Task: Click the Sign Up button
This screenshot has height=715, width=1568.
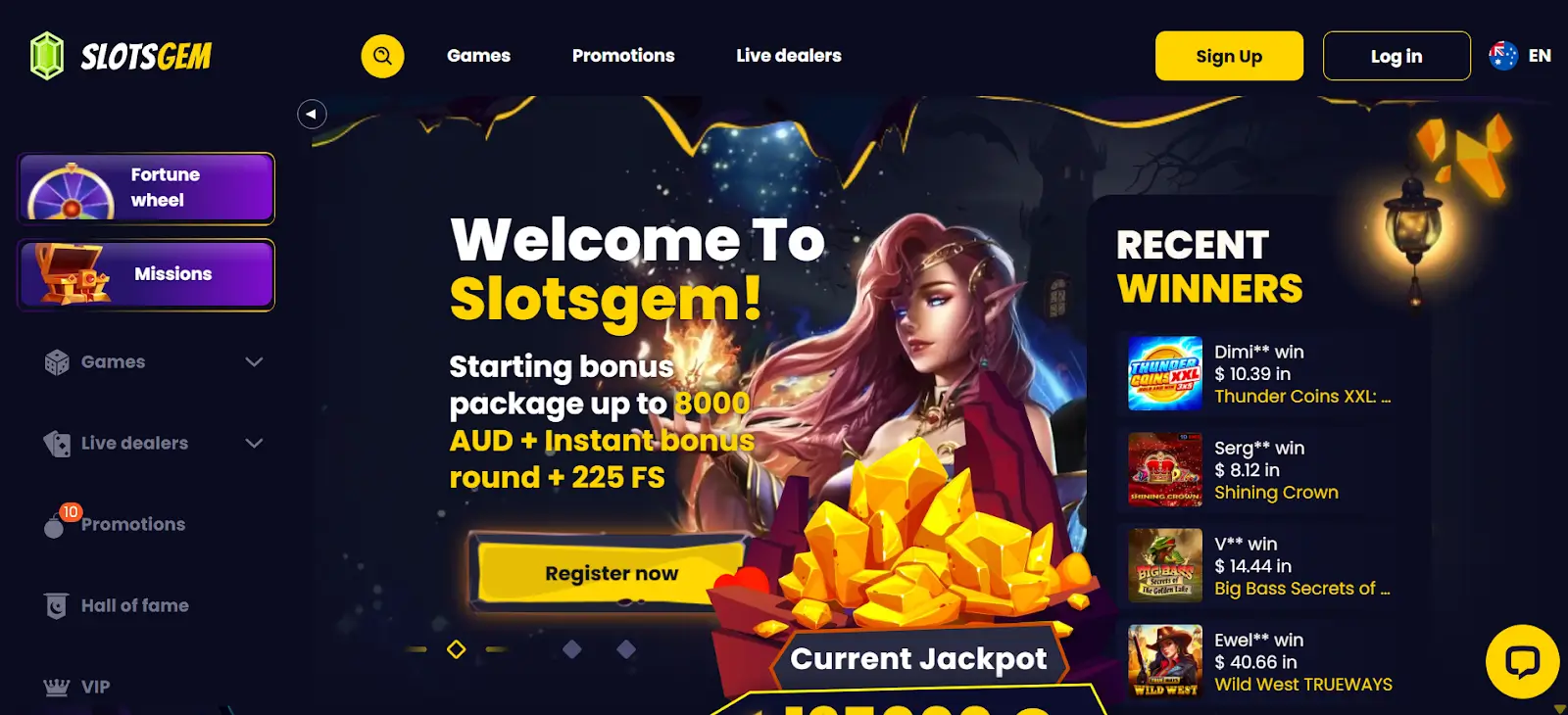Action: coord(1229,56)
